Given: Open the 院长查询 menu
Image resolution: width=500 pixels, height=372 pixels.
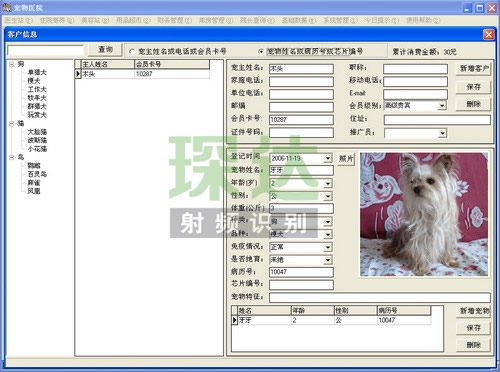Looking at the screenshot, I should pos(257,20).
